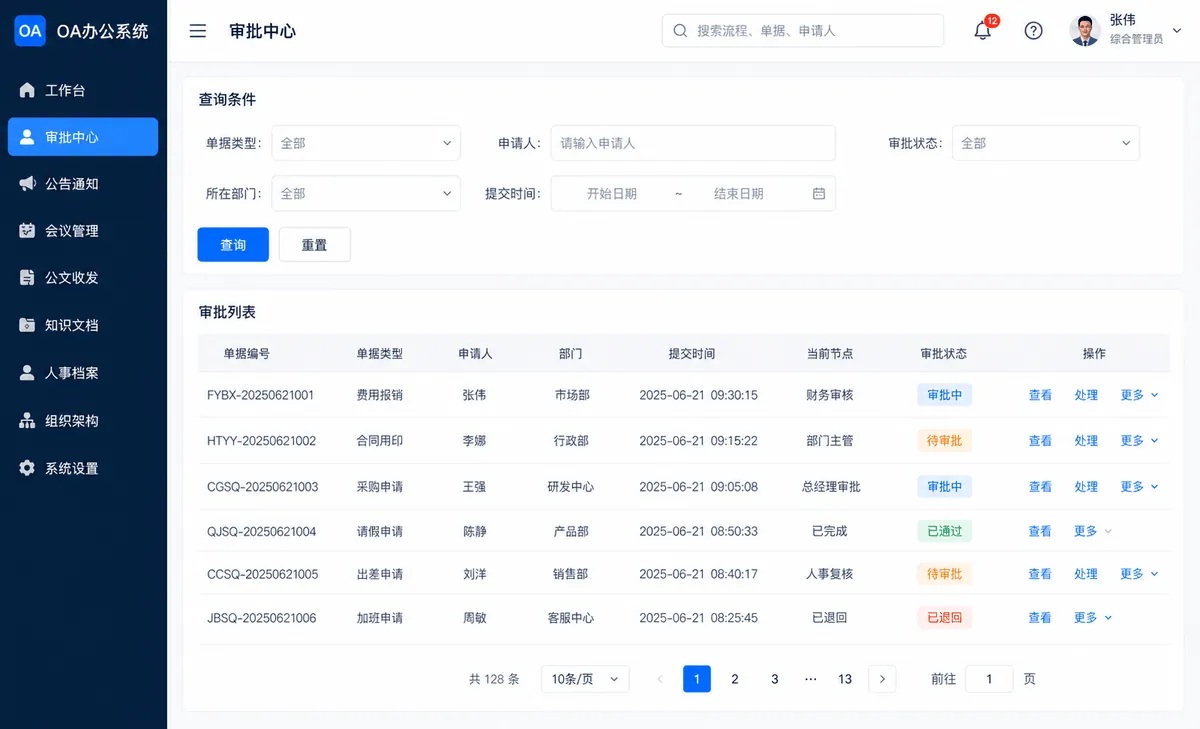The width and height of the screenshot is (1200, 729).
Task: Click 查看 for JBSQ-20250621006
Action: tap(1040, 618)
